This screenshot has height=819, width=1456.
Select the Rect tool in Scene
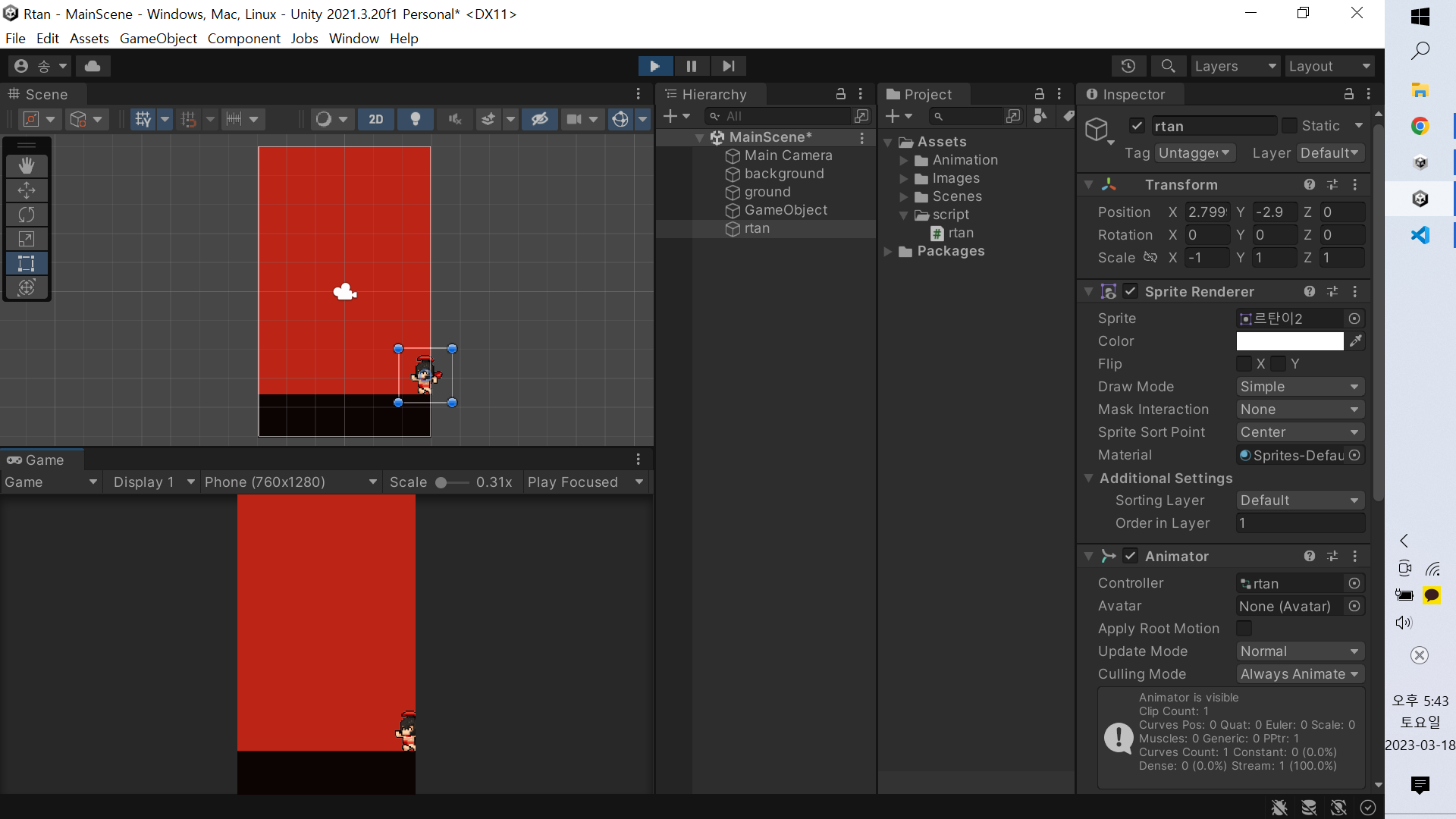pyautogui.click(x=27, y=263)
